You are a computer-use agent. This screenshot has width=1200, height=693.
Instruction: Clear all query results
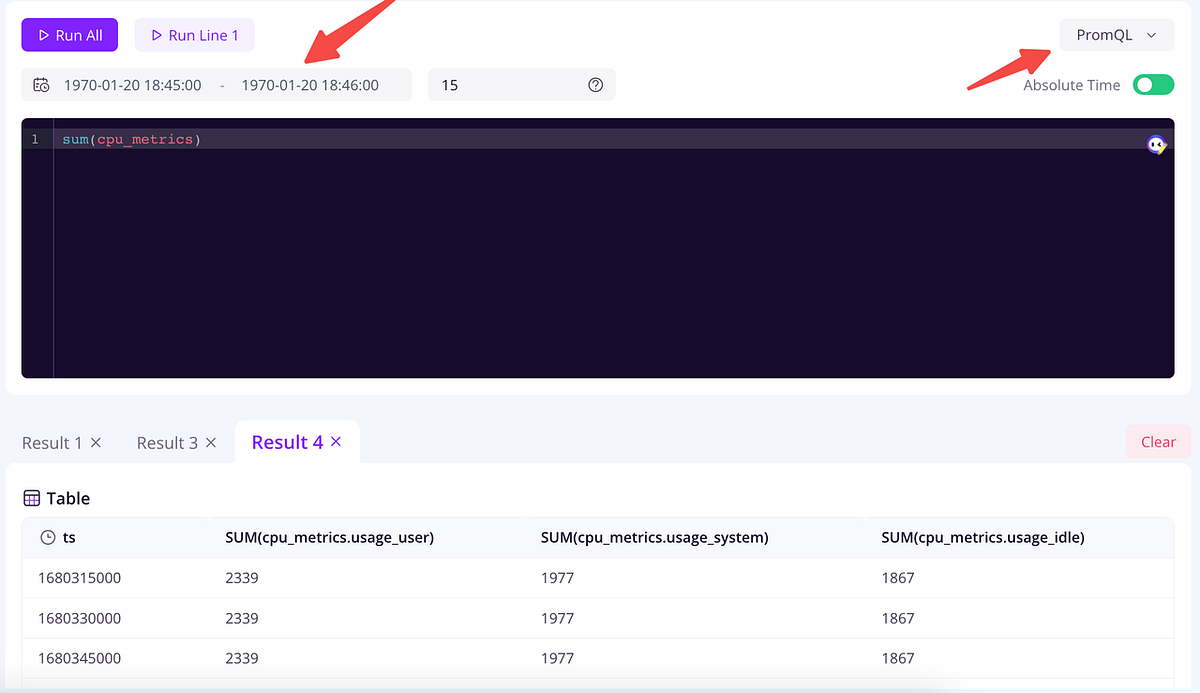(1157, 441)
